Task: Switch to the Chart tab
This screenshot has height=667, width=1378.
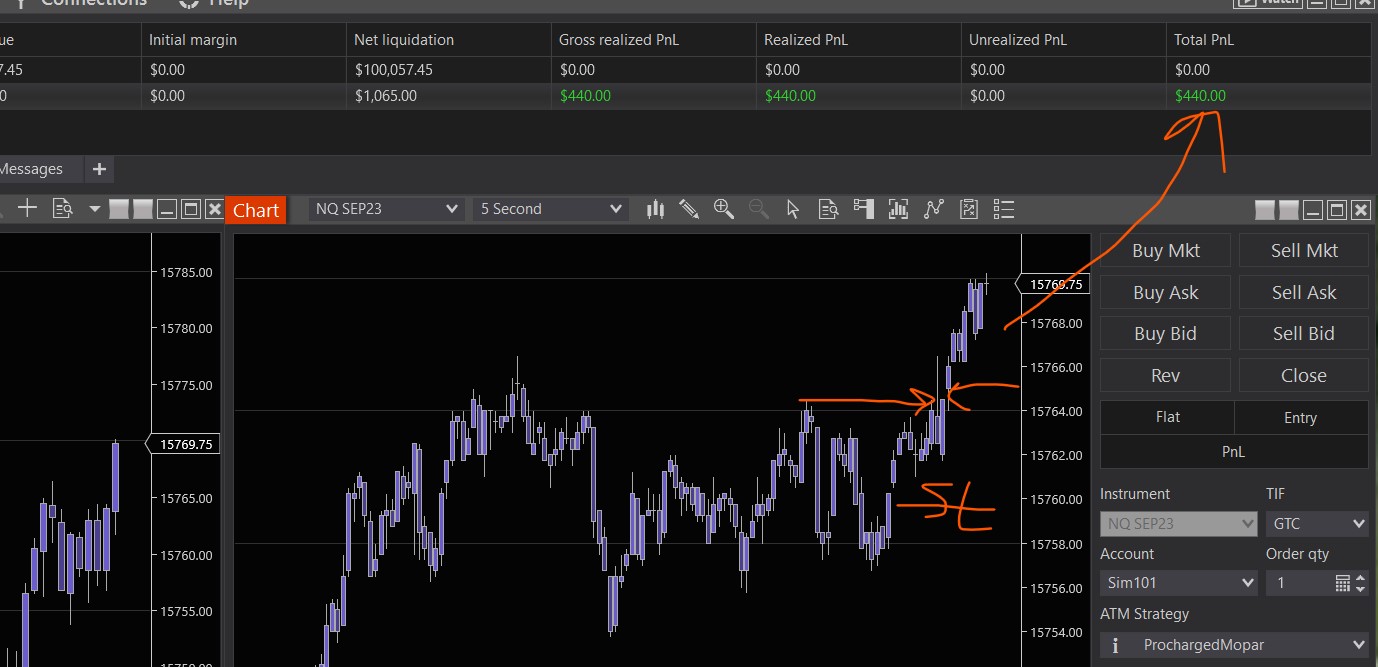Action: tap(256, 210)
